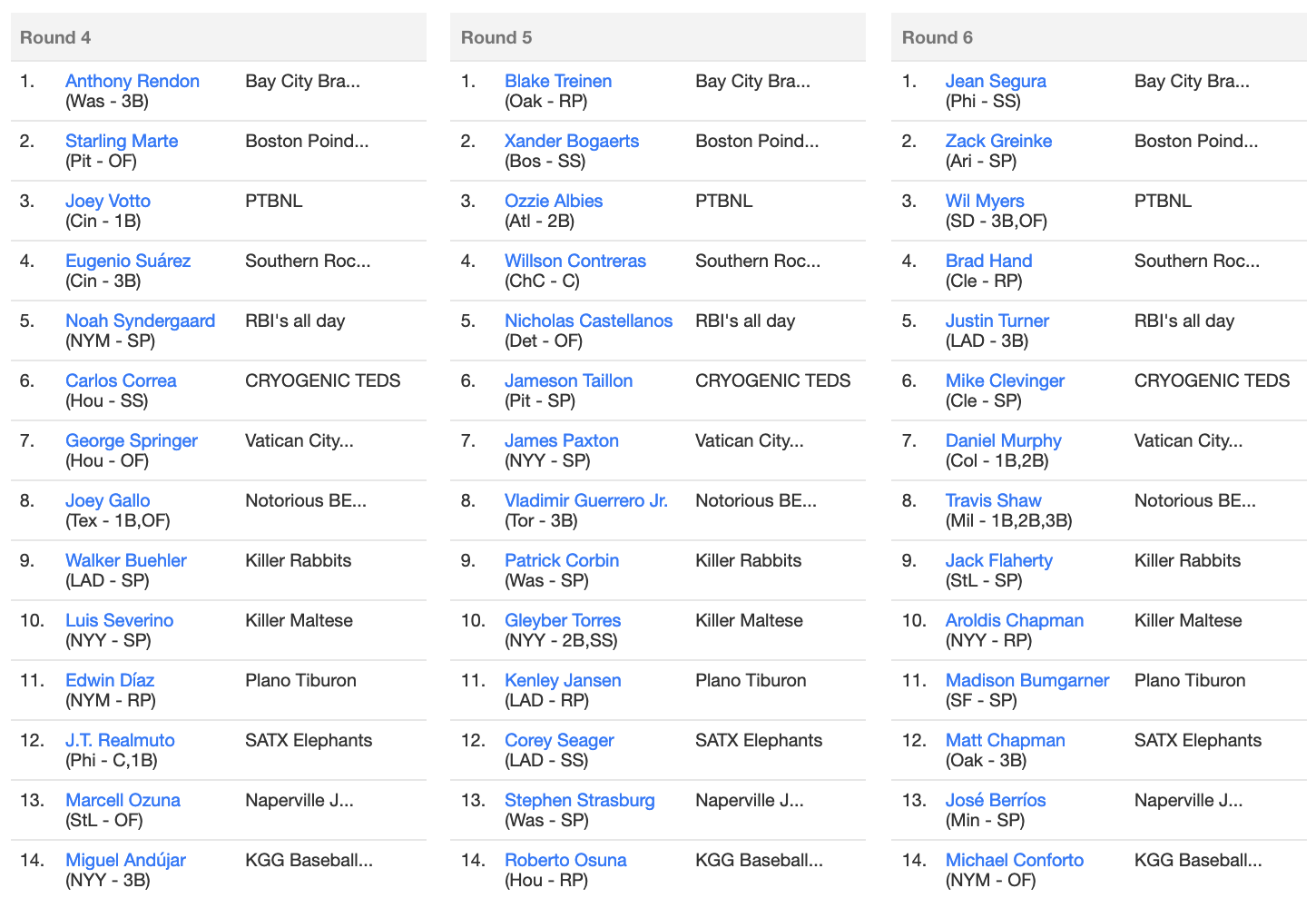1316x908 pixels.
Task: Click Stephen Strasburg player name
Action: tap(580, 800)
